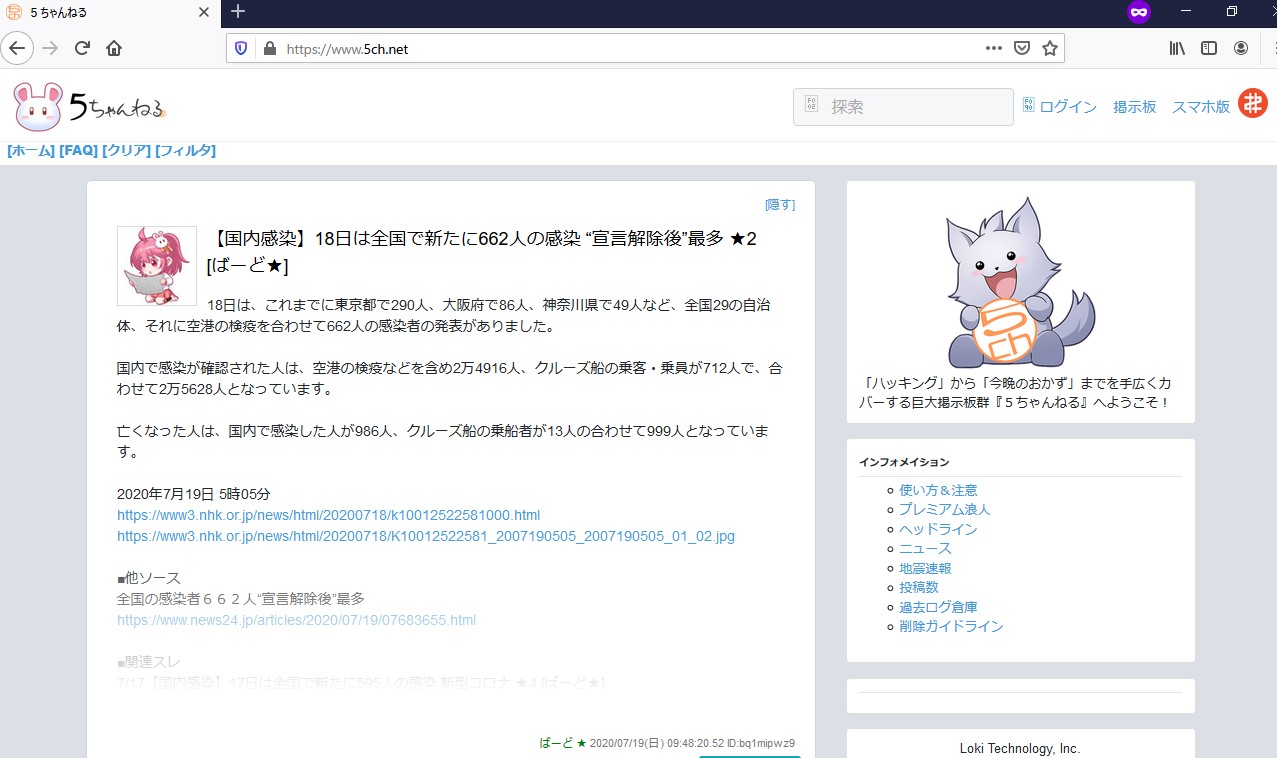
Task: Click the pink-haired girl article thumbnail
Action: click(157, 265)
